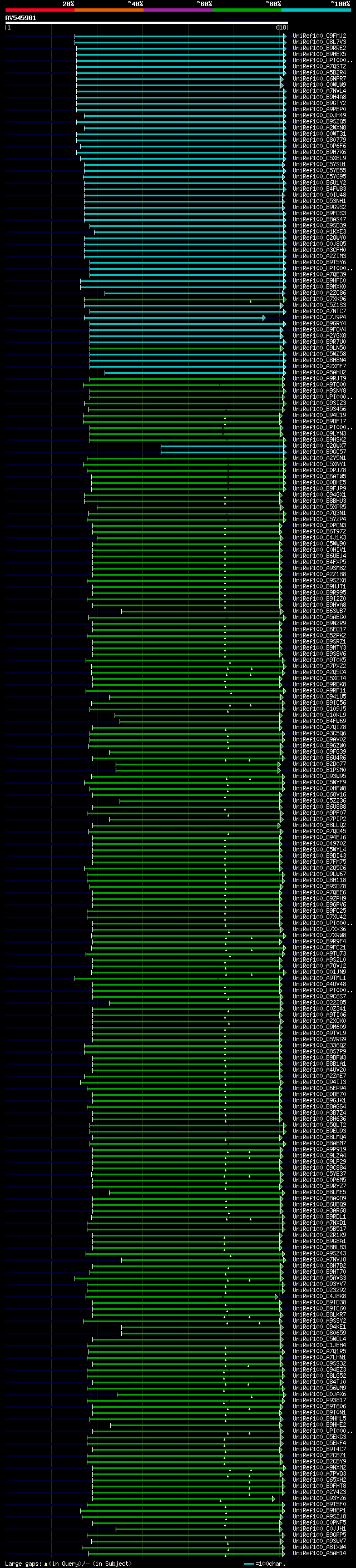Click the white query sequence bar 1-618

click(x=147, y=23)
